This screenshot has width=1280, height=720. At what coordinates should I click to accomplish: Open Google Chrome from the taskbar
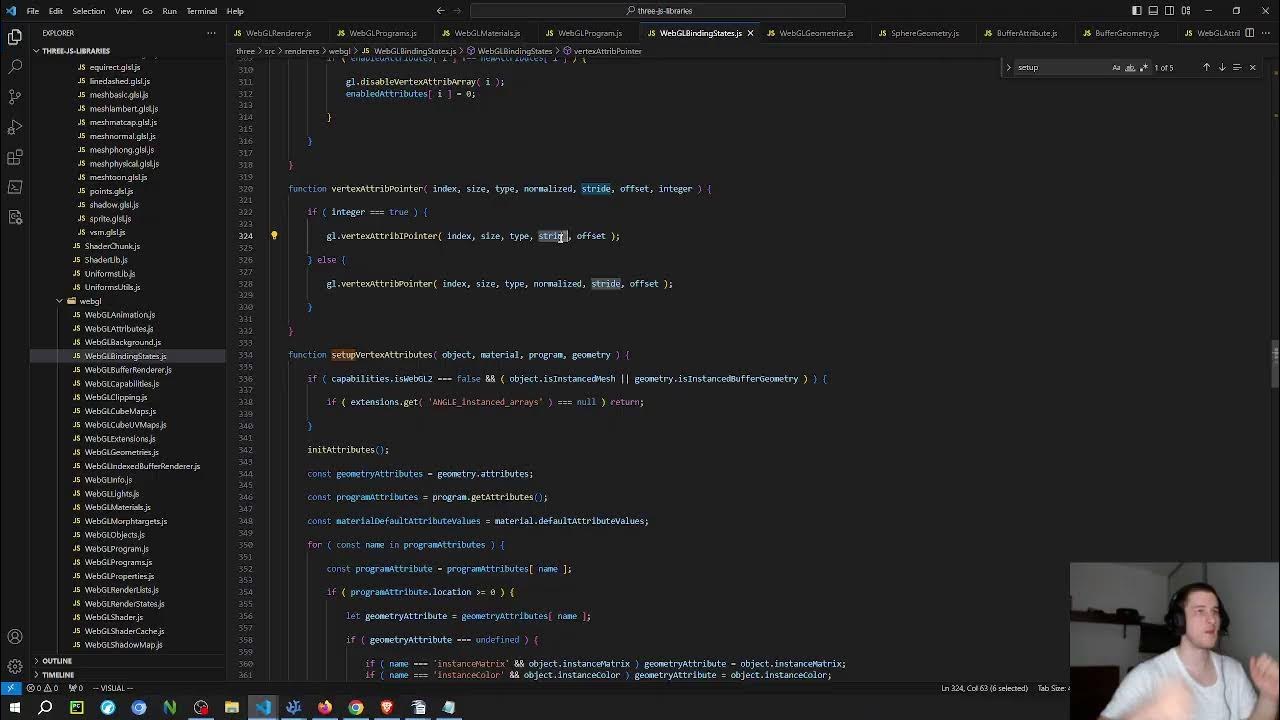point(356,708)
